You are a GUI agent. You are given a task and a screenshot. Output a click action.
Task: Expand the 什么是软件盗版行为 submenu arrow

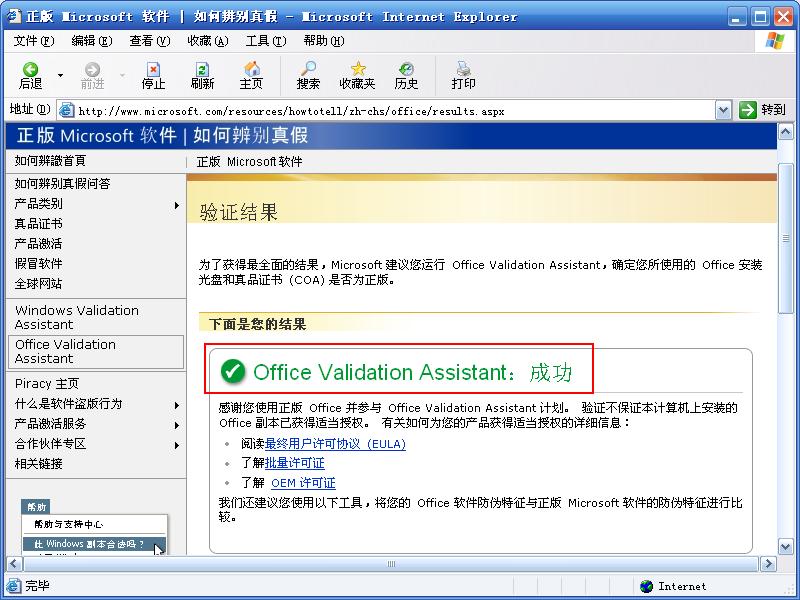177,405
